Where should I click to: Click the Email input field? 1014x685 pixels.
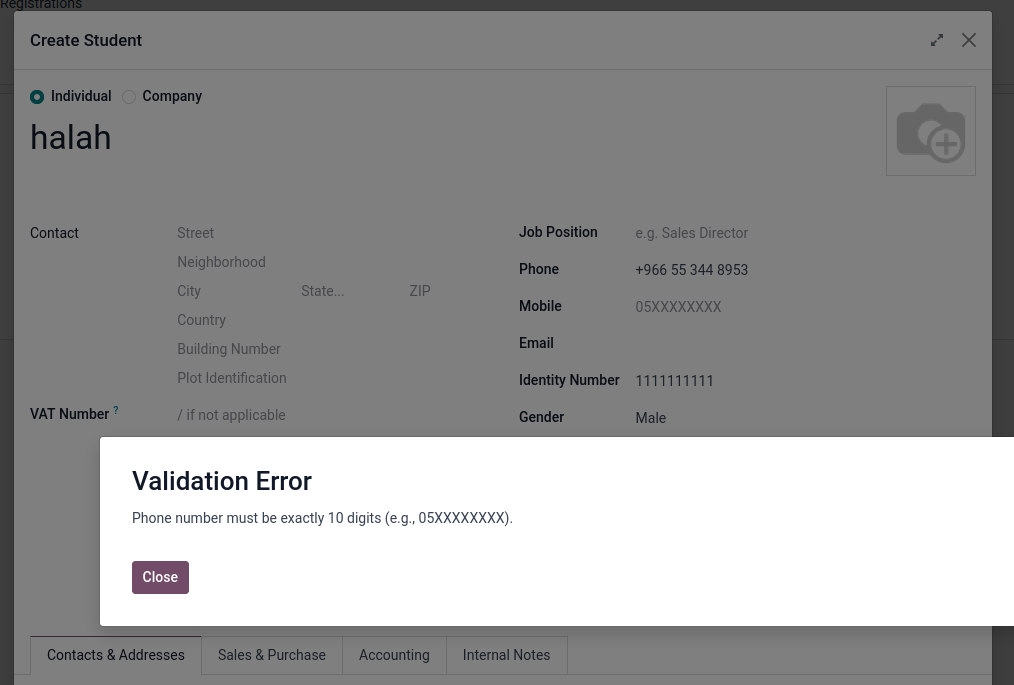(x=805, y=343)
